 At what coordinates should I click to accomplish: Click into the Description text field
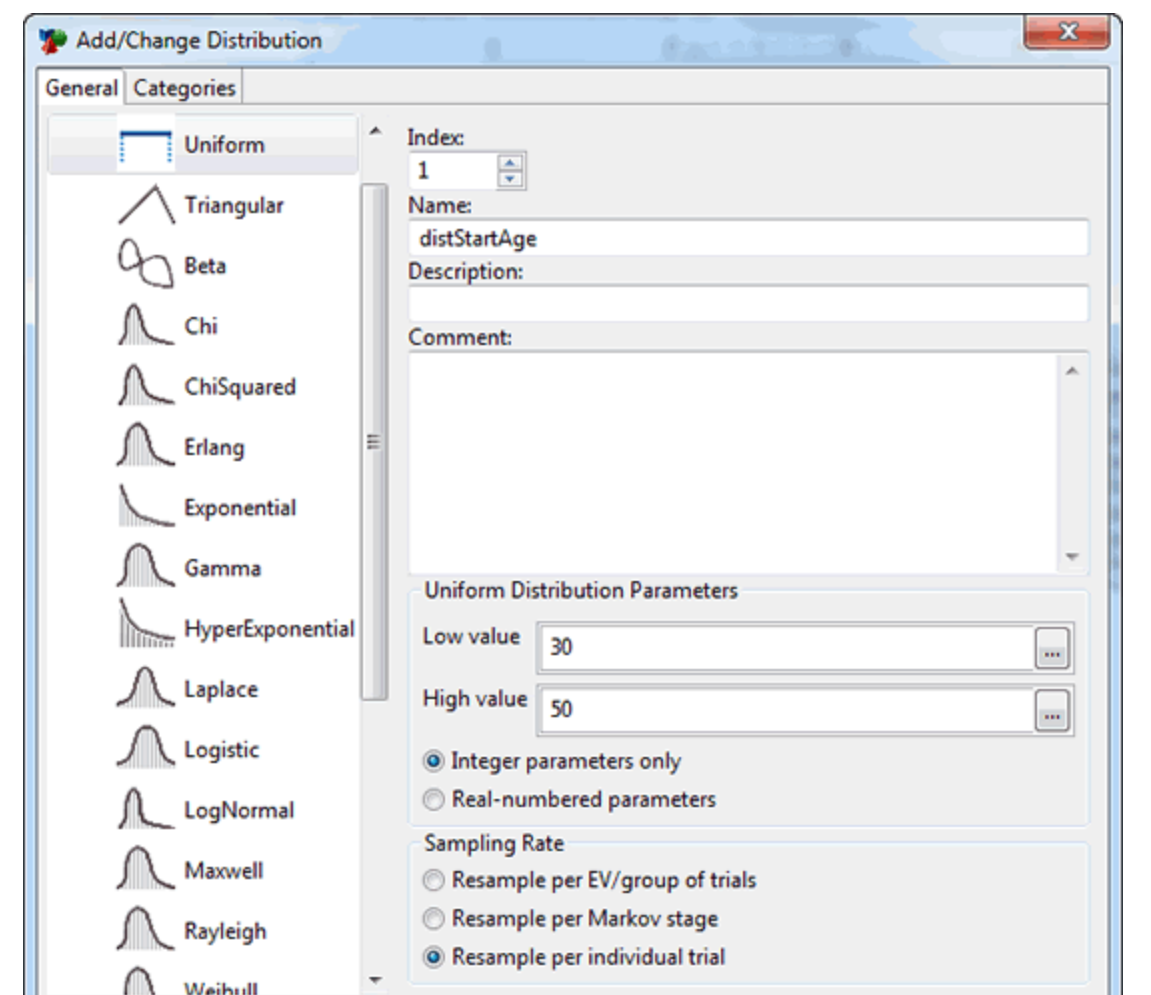pyautogui.click(x=747, y=303)
